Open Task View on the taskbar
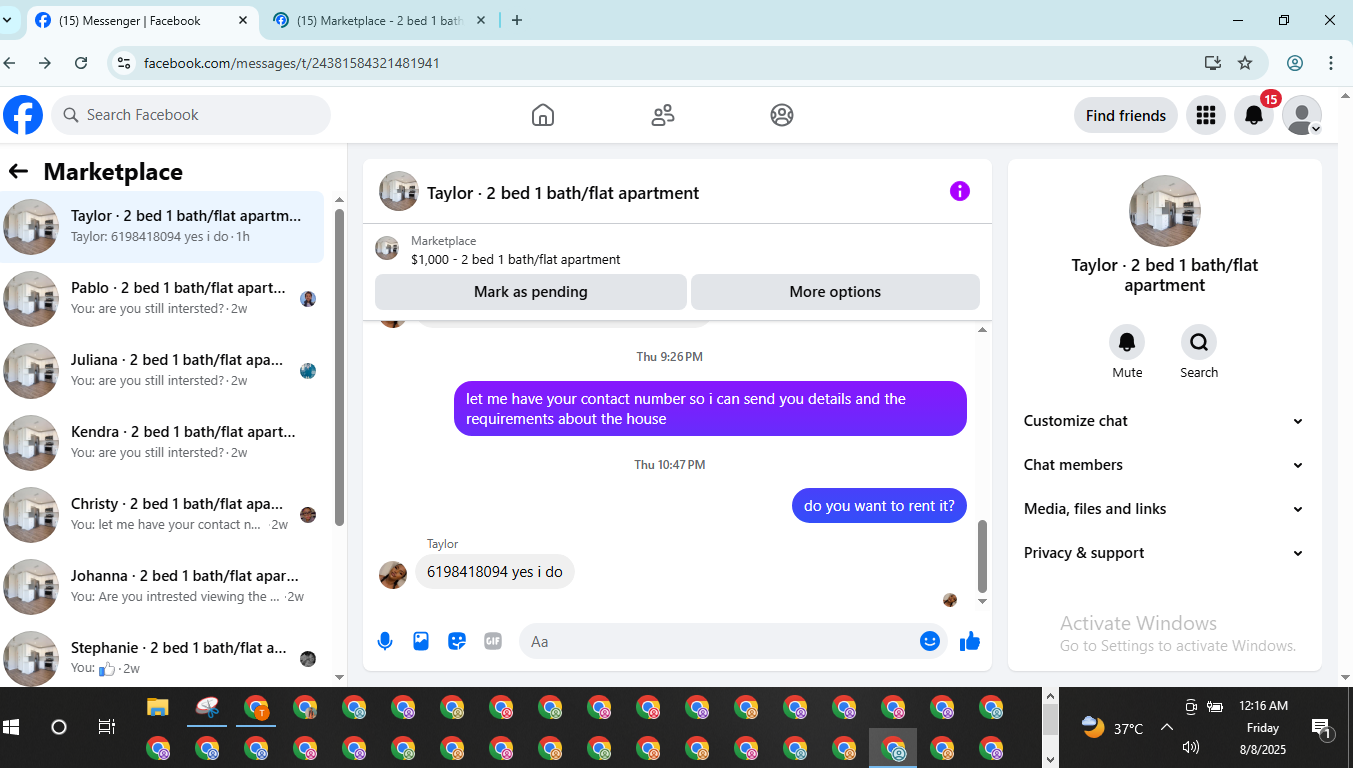This screenshot has height=768, width=1353. tap(107, 727)
